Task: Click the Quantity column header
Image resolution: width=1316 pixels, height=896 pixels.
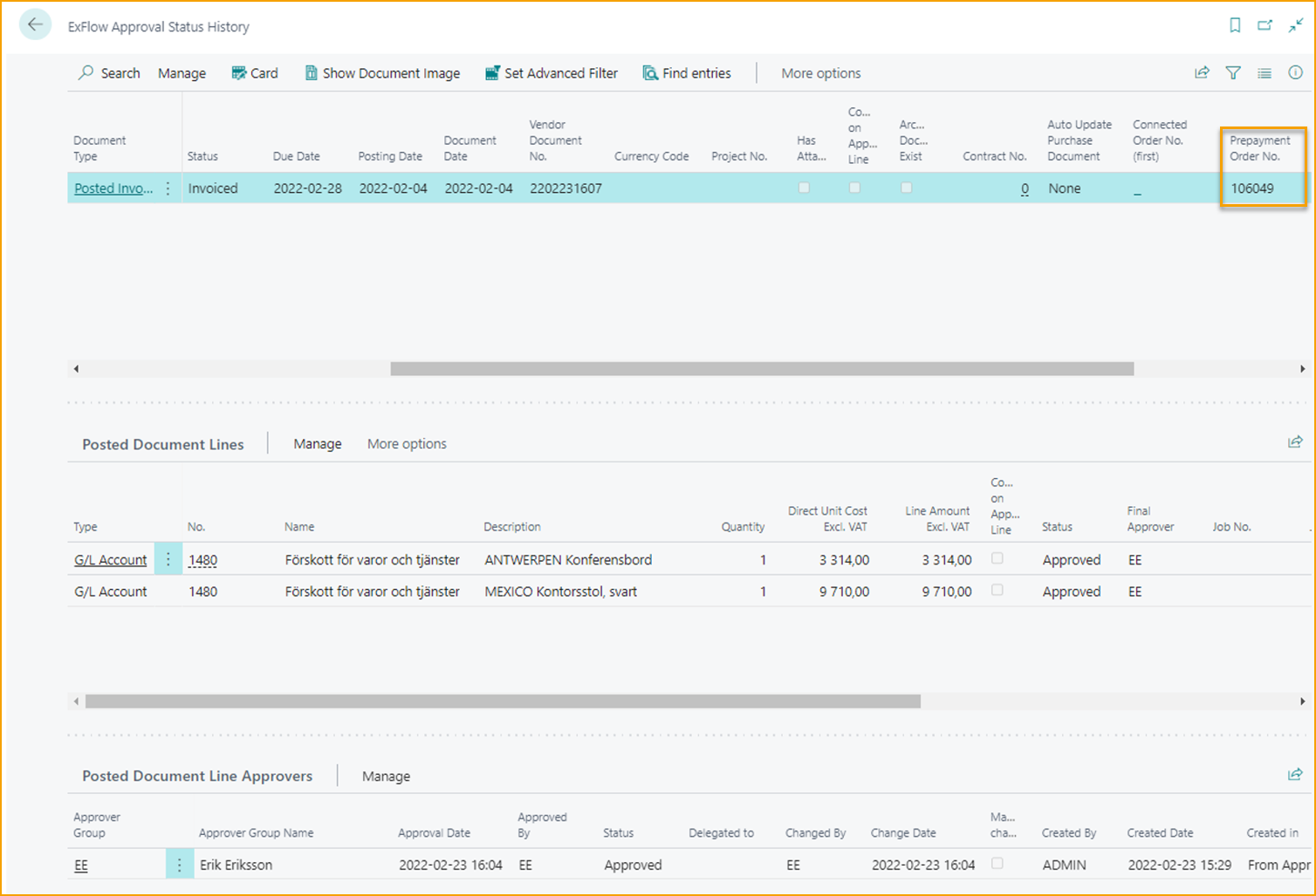Action: (743, 527)
